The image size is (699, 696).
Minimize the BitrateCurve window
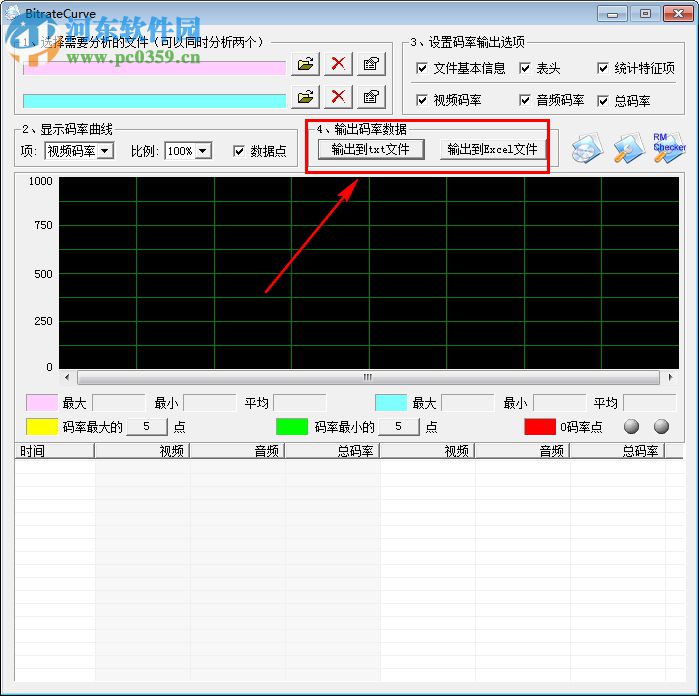(x=612, y=14)
